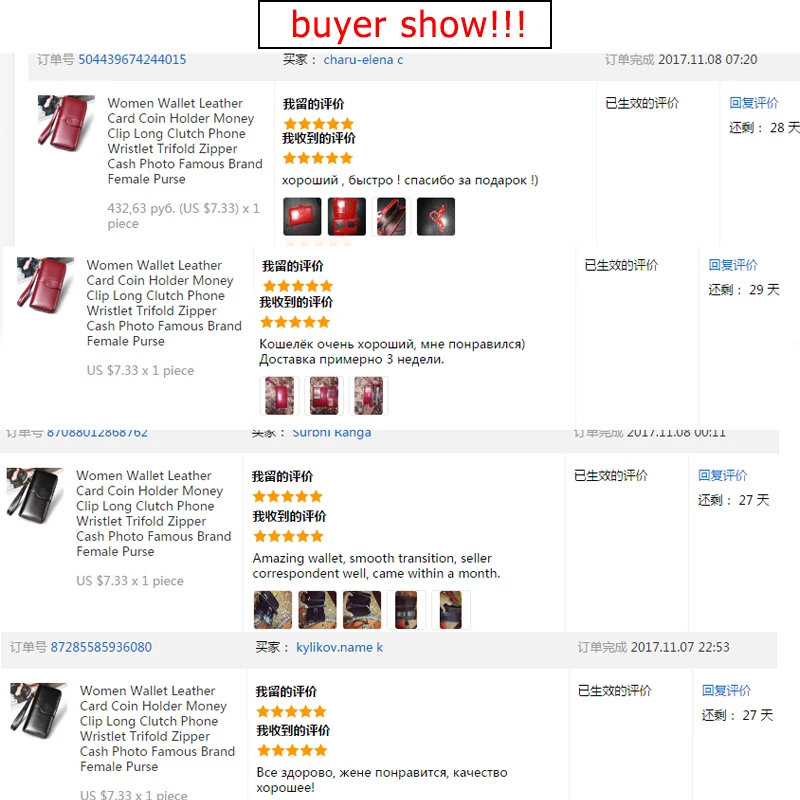The width and height of the screenshot is (800, 800).
Task: Click five-star rating above хороший, быстро review
Action: click(x=318, y=158)
